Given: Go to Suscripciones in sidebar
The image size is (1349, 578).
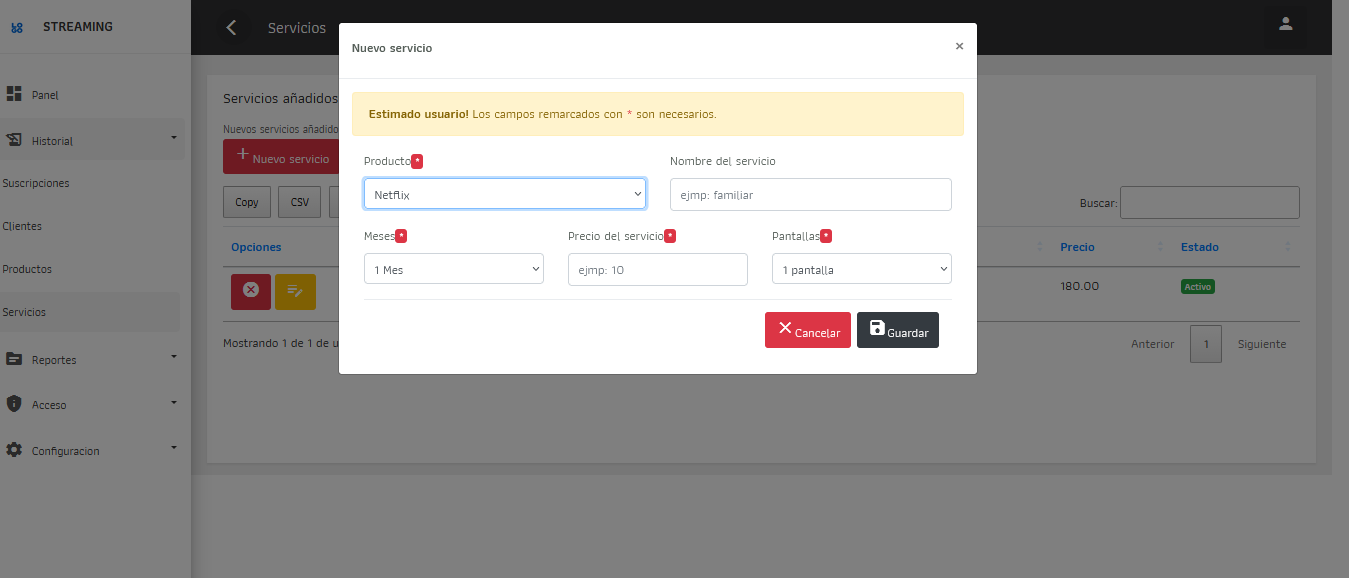Looking at the screenshot, I should 36,183.
